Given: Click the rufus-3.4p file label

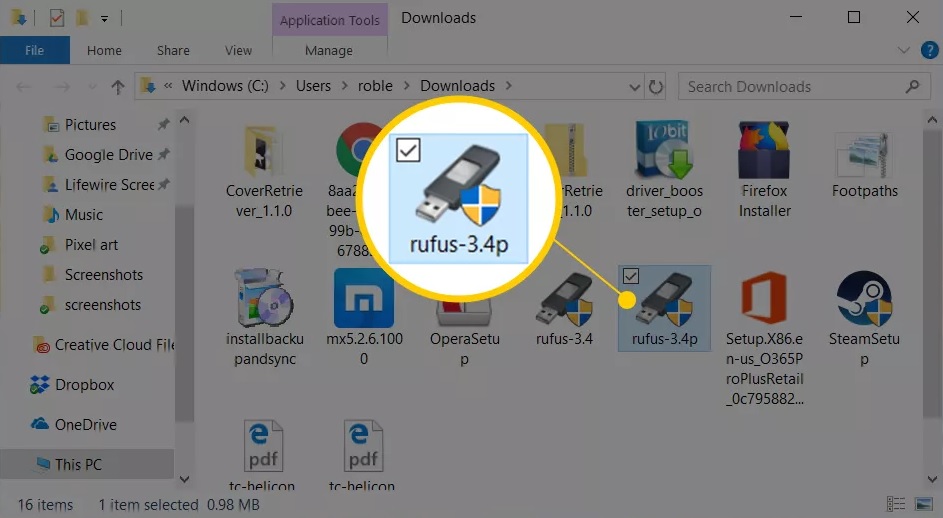Looking at the screenshot, I should [665, 339].
